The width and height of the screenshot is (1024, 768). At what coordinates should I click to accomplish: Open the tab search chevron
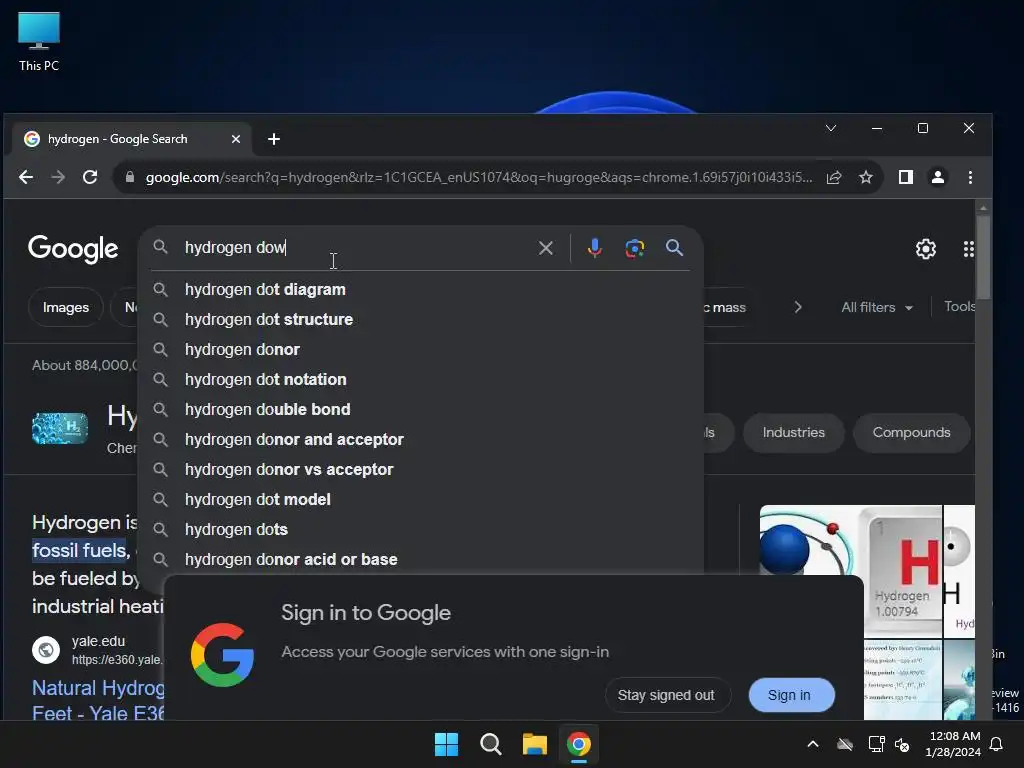point(831,128)
